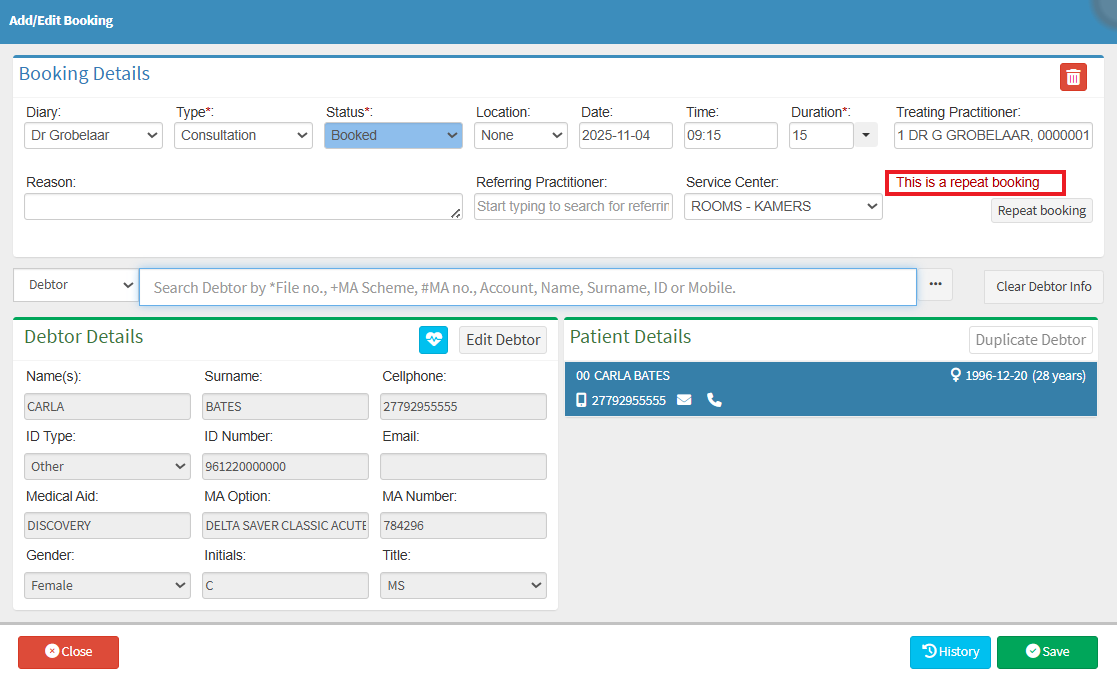Click the heartbeat medical icon in Debtor Details
1117x677 pixels.
pyautogui.click(x=433, y=340)
